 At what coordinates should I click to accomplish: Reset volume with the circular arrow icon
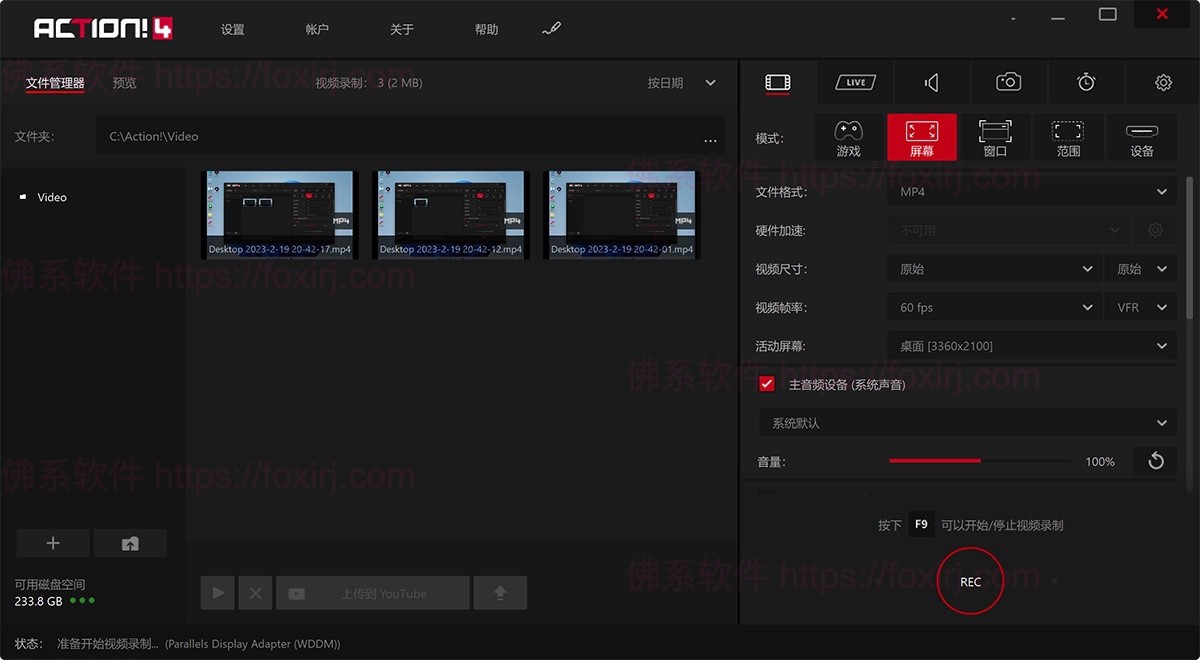pos(1155,461)
